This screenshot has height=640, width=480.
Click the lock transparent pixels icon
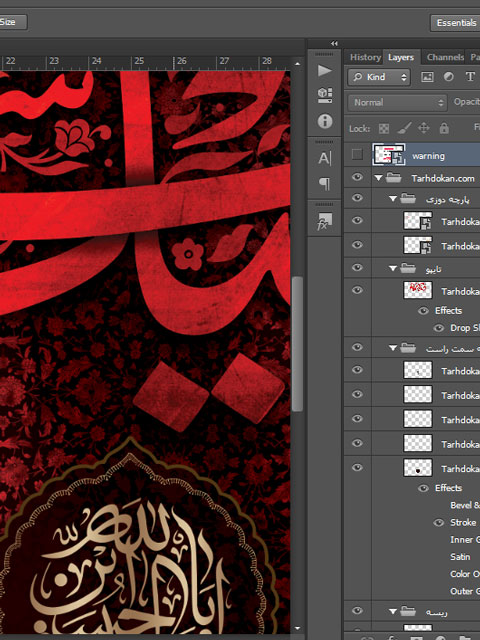pos(384,129)
